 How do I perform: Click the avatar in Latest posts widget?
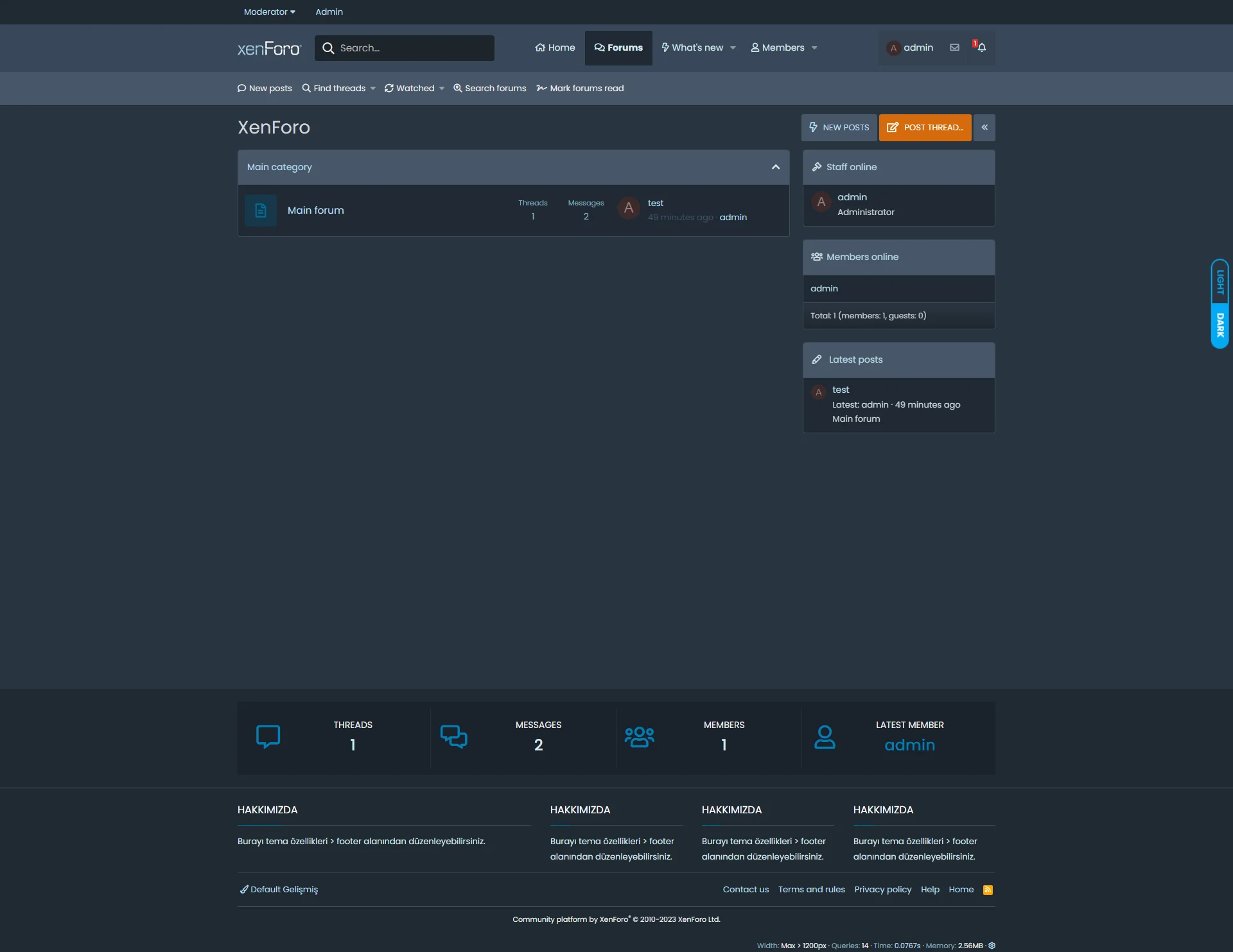pyautogui.click(x=818, y=392)
